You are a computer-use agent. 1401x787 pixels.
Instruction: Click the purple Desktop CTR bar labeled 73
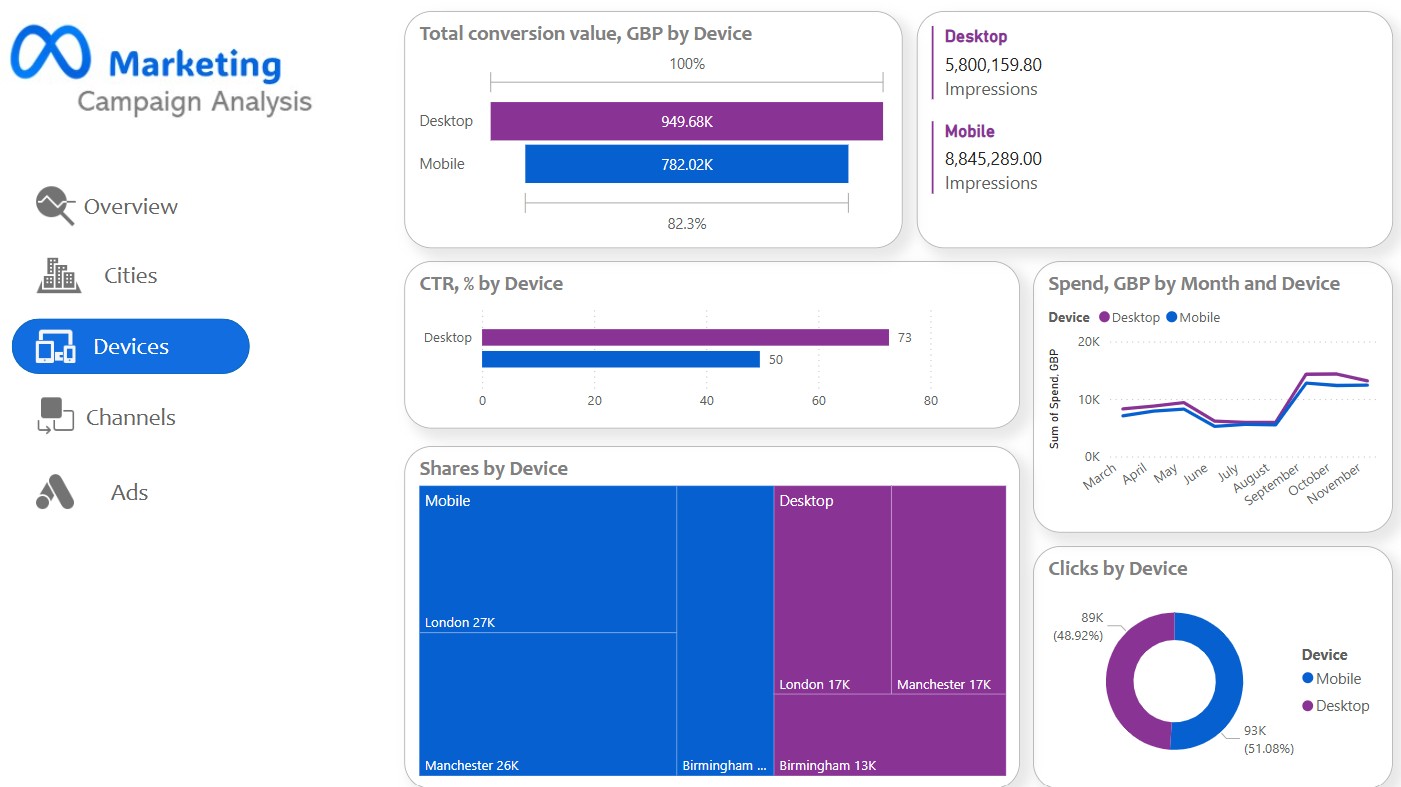[x=685, y=338]
